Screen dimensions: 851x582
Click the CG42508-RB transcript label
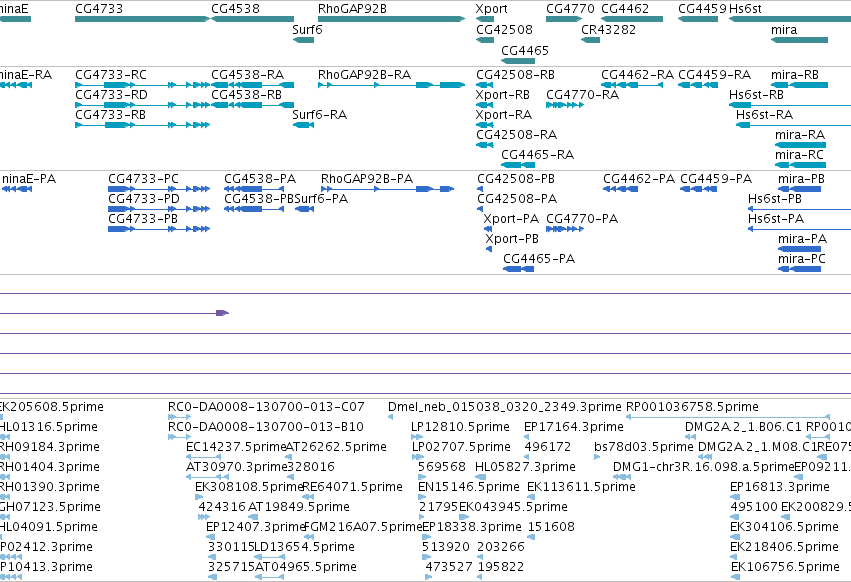coord(515,74)
